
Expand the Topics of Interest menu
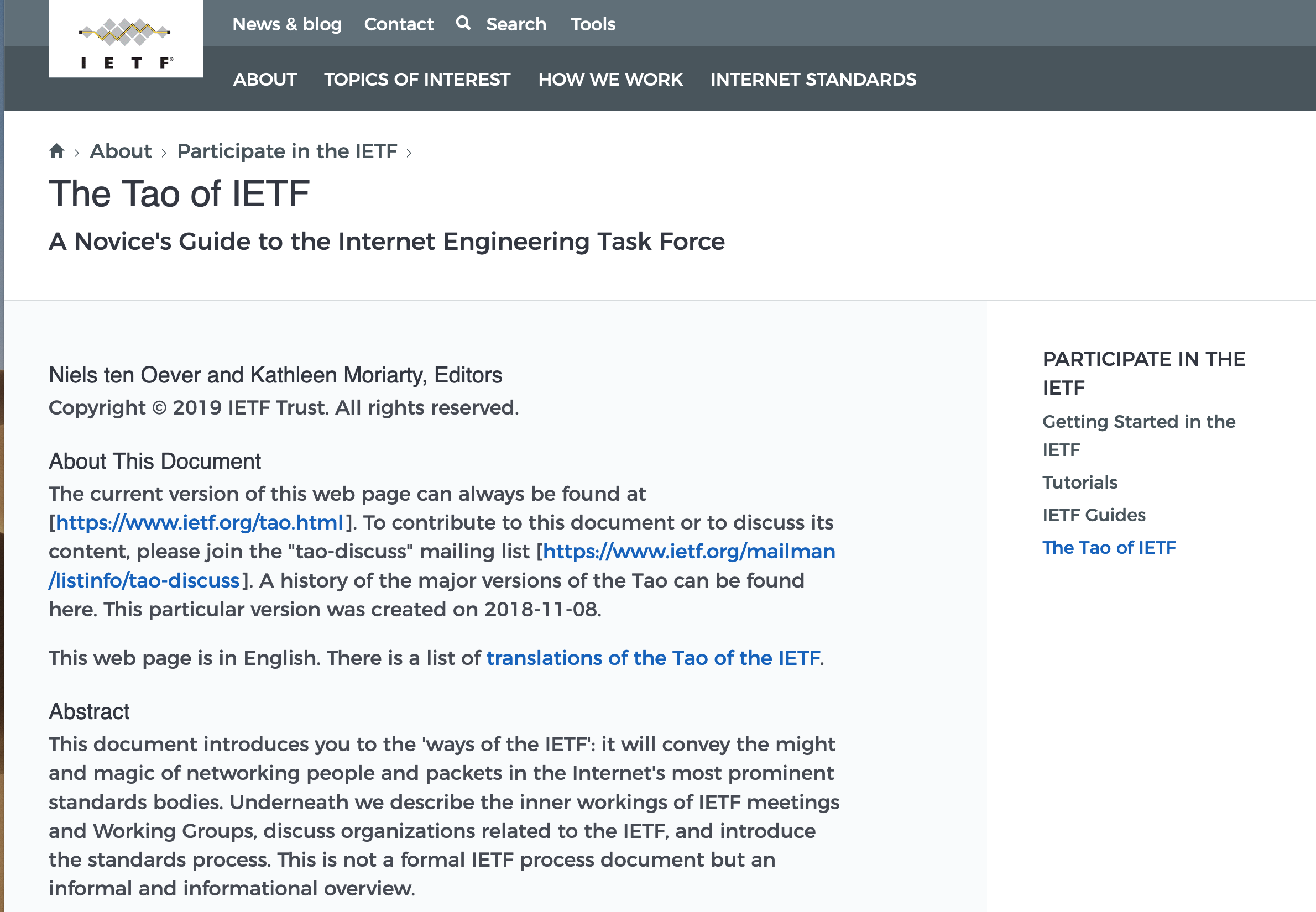point(415,79)
